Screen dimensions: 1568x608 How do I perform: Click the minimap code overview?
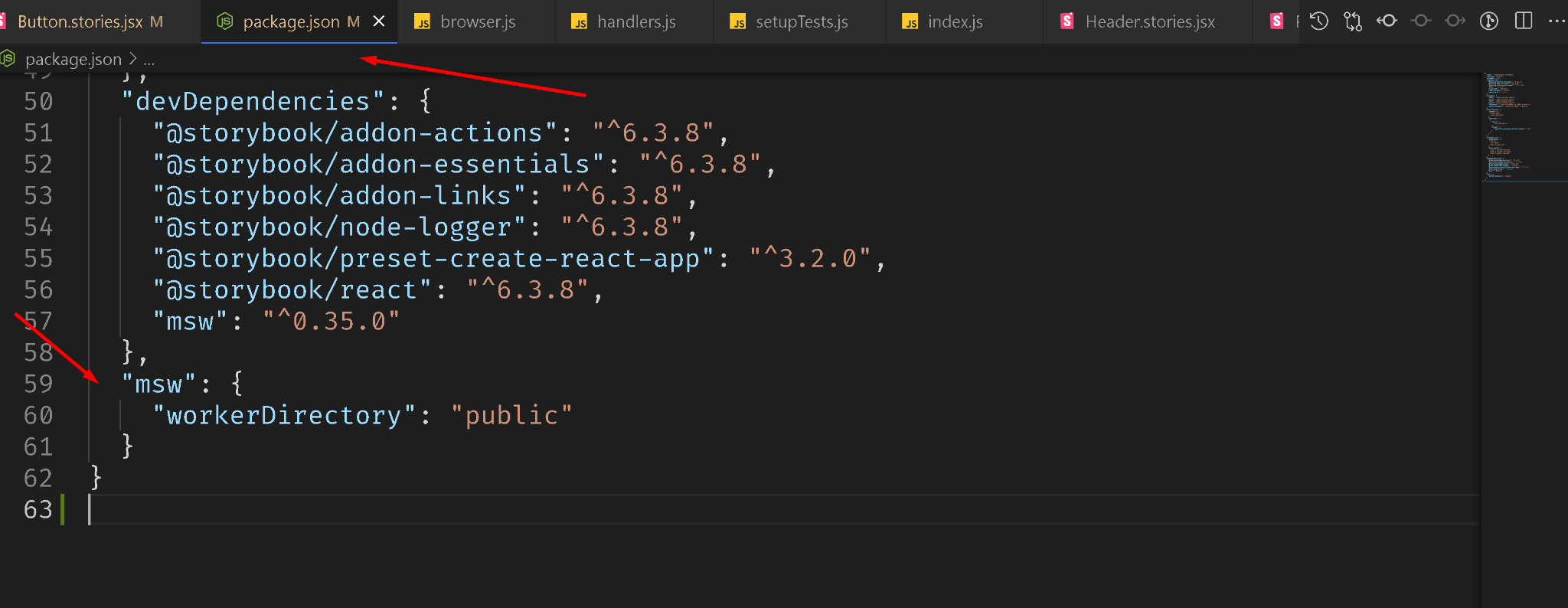(x=1507, y=126)
